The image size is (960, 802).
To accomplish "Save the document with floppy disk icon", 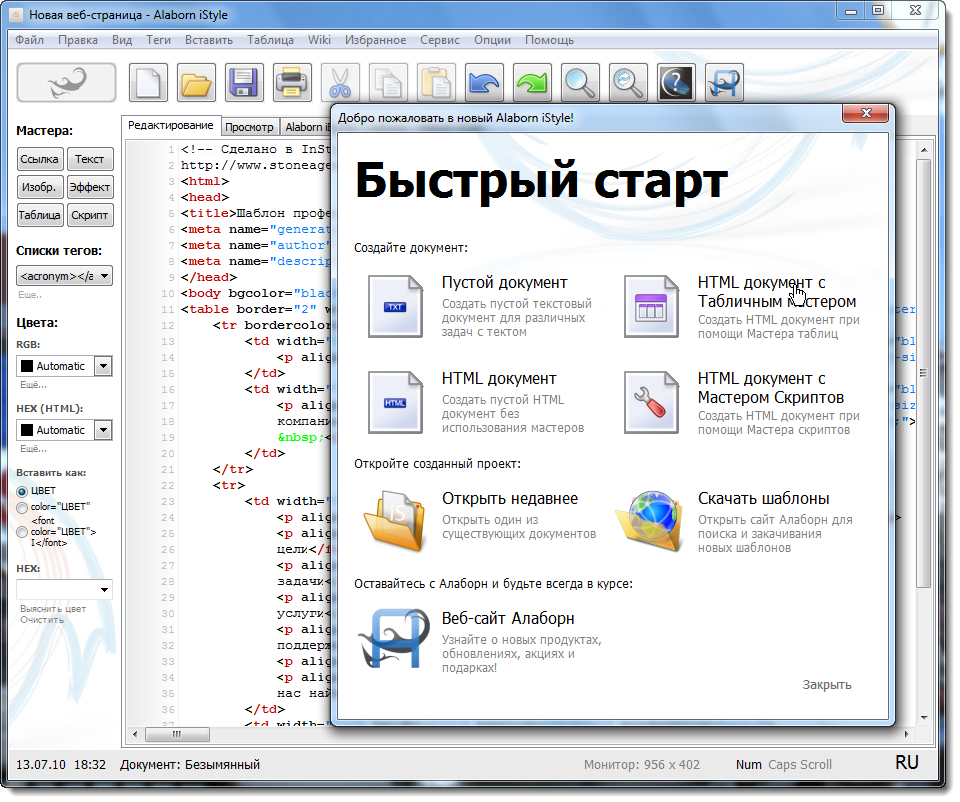I will [244, 82].
